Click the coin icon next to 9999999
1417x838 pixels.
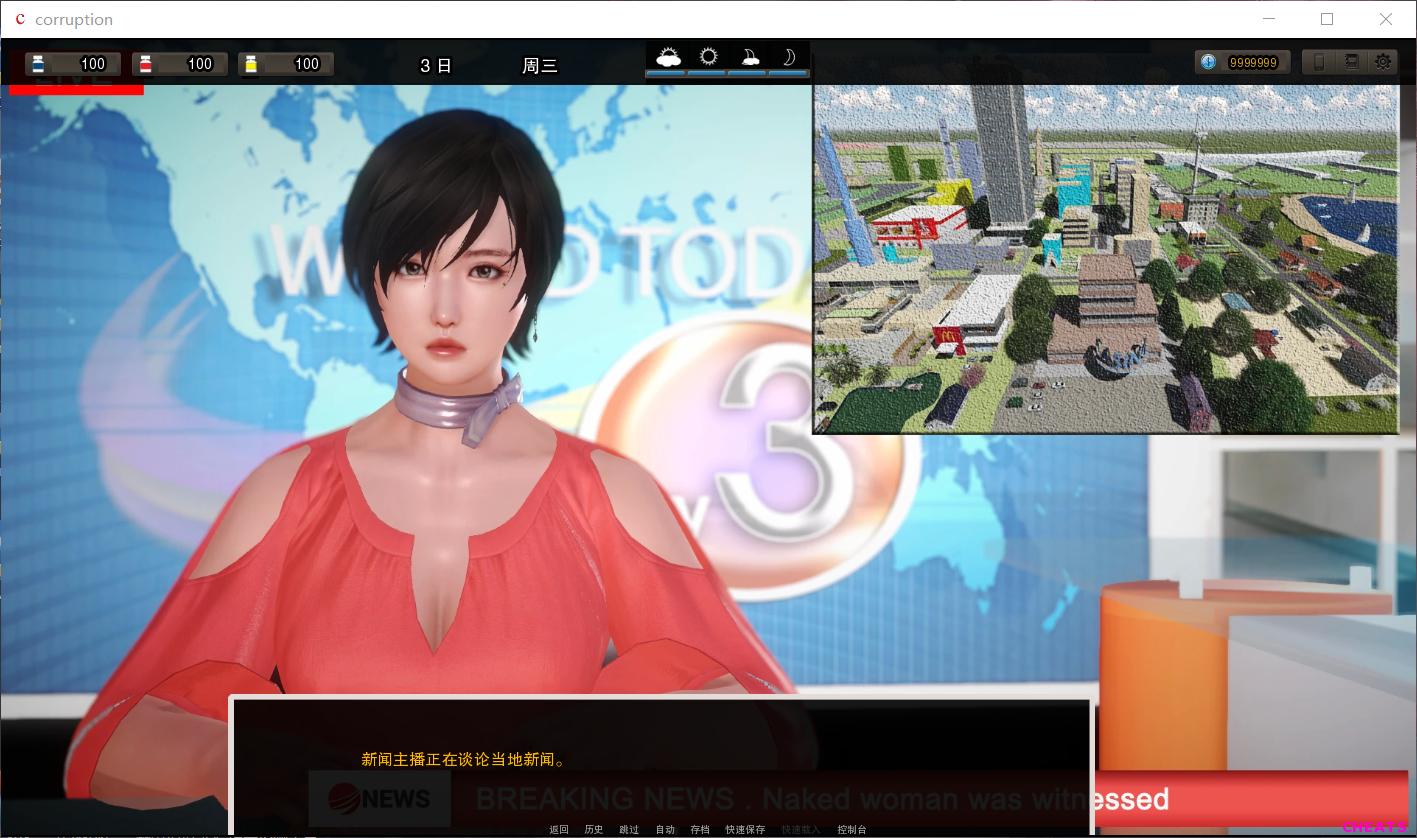tap(1208, 61)
